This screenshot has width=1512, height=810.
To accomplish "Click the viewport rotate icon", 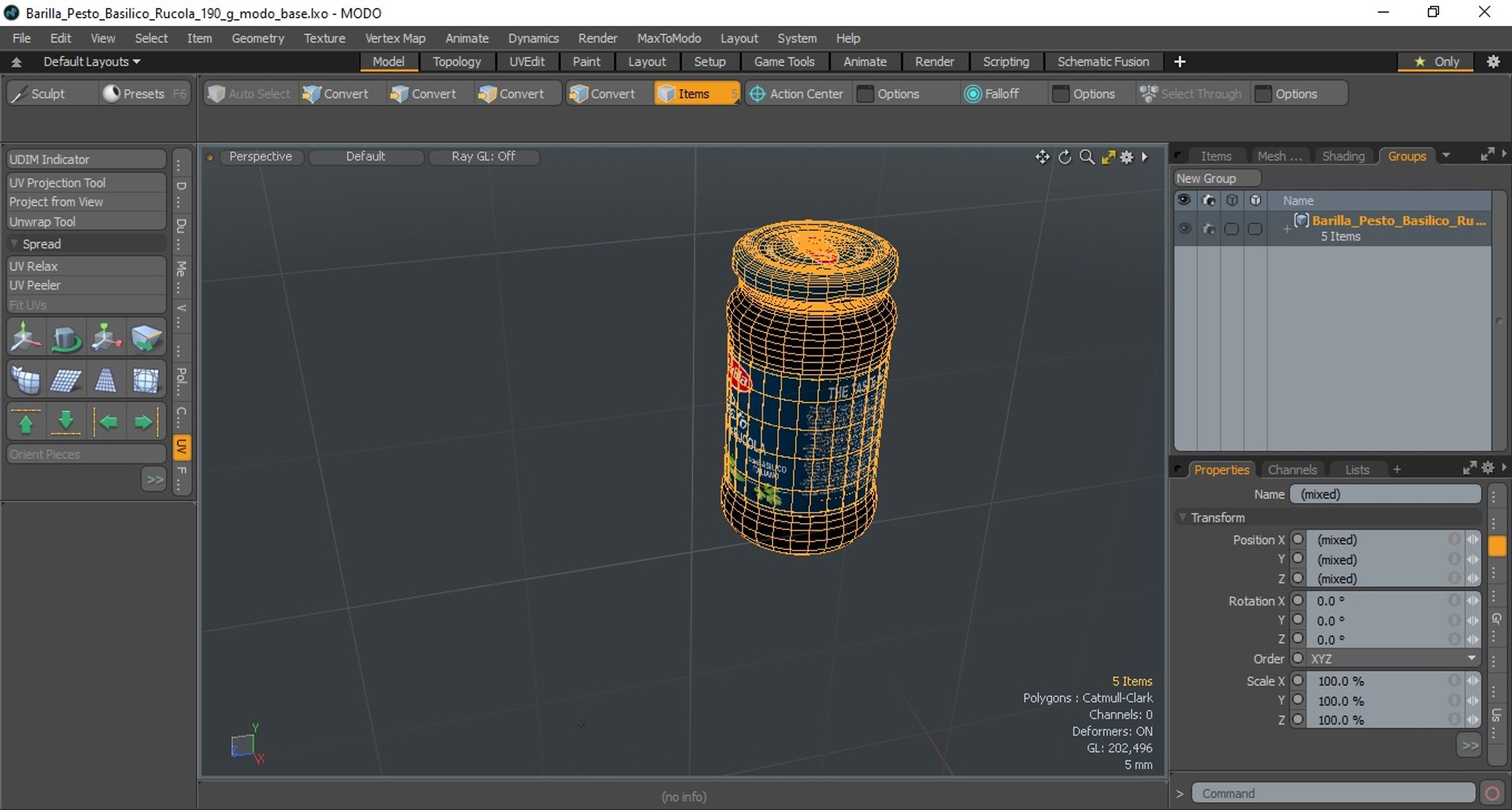I will (x=1065, y=157).
